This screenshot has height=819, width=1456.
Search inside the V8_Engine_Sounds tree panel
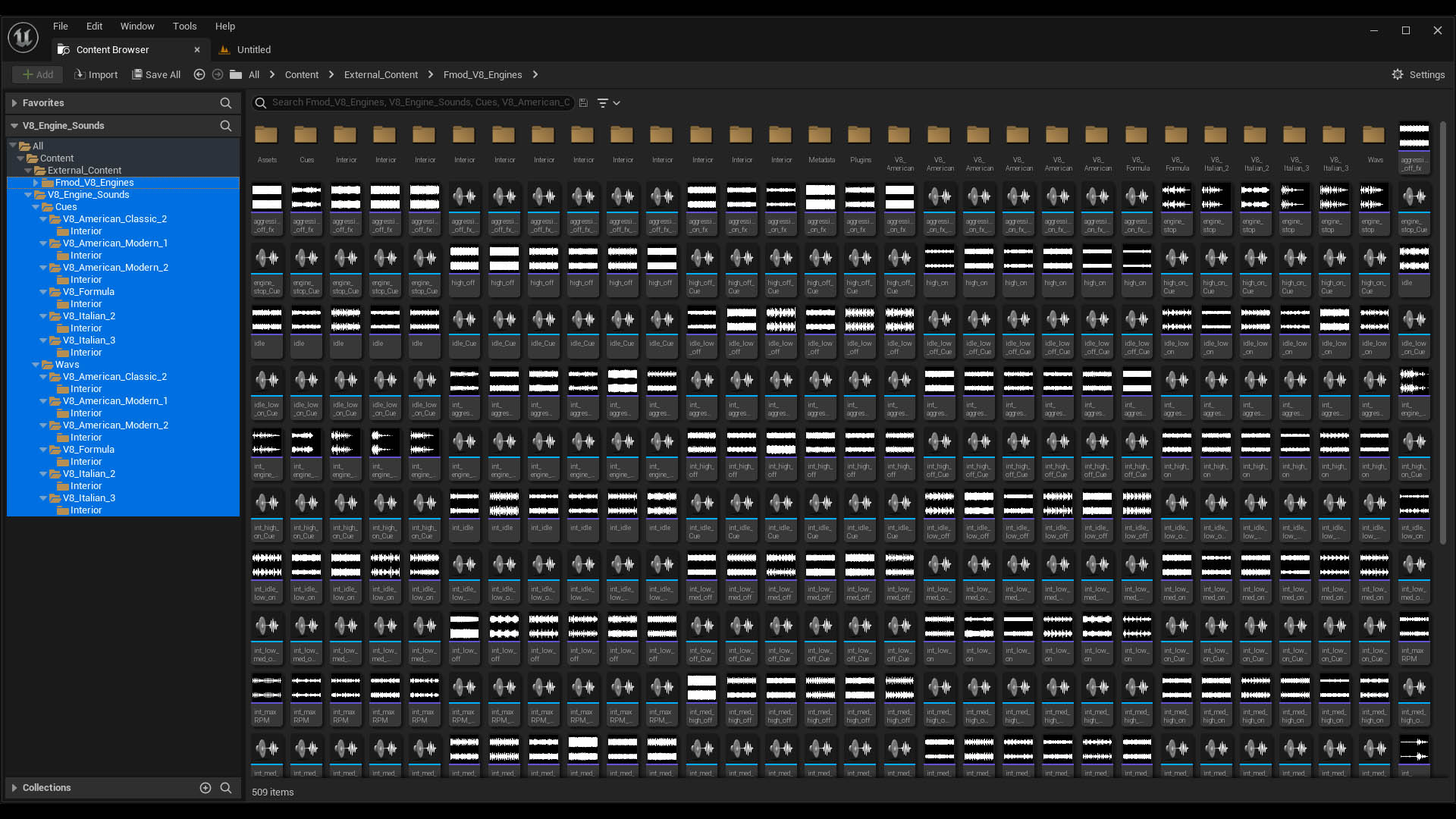[x=225, y=126]
